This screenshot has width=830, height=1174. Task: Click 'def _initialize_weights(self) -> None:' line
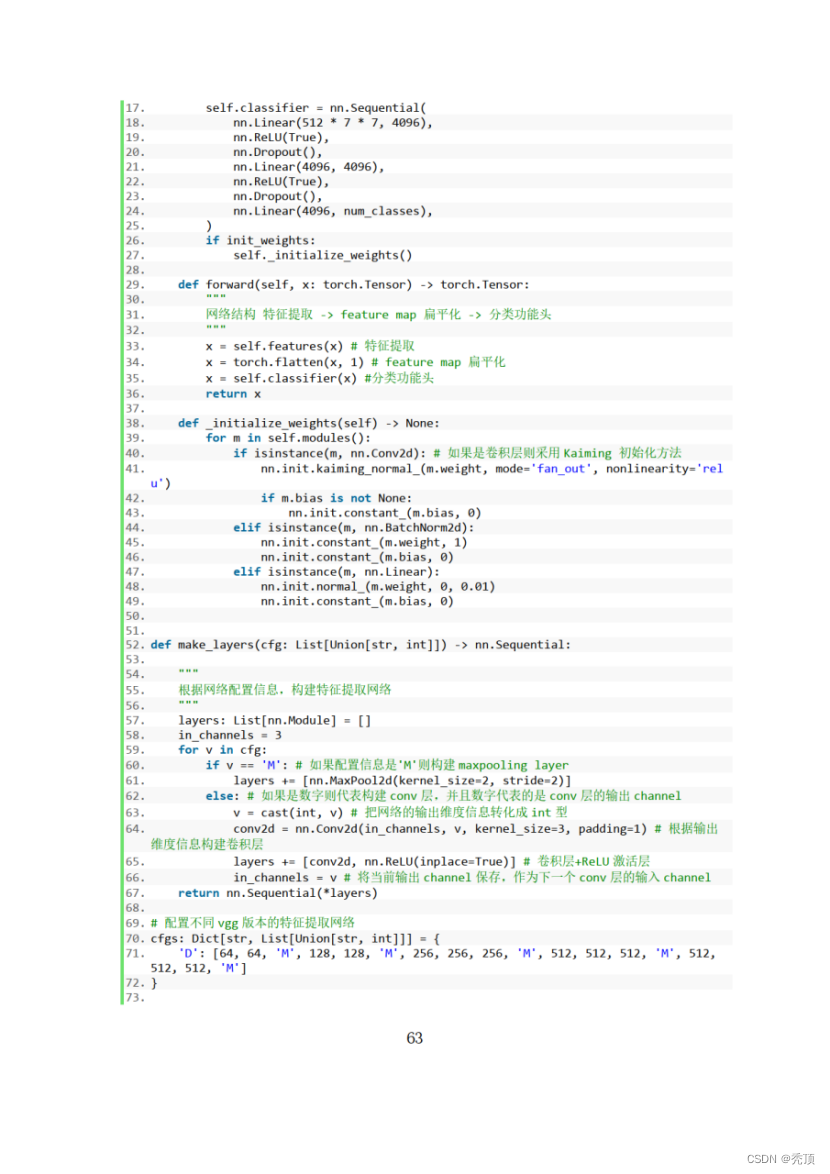(308, 423)
